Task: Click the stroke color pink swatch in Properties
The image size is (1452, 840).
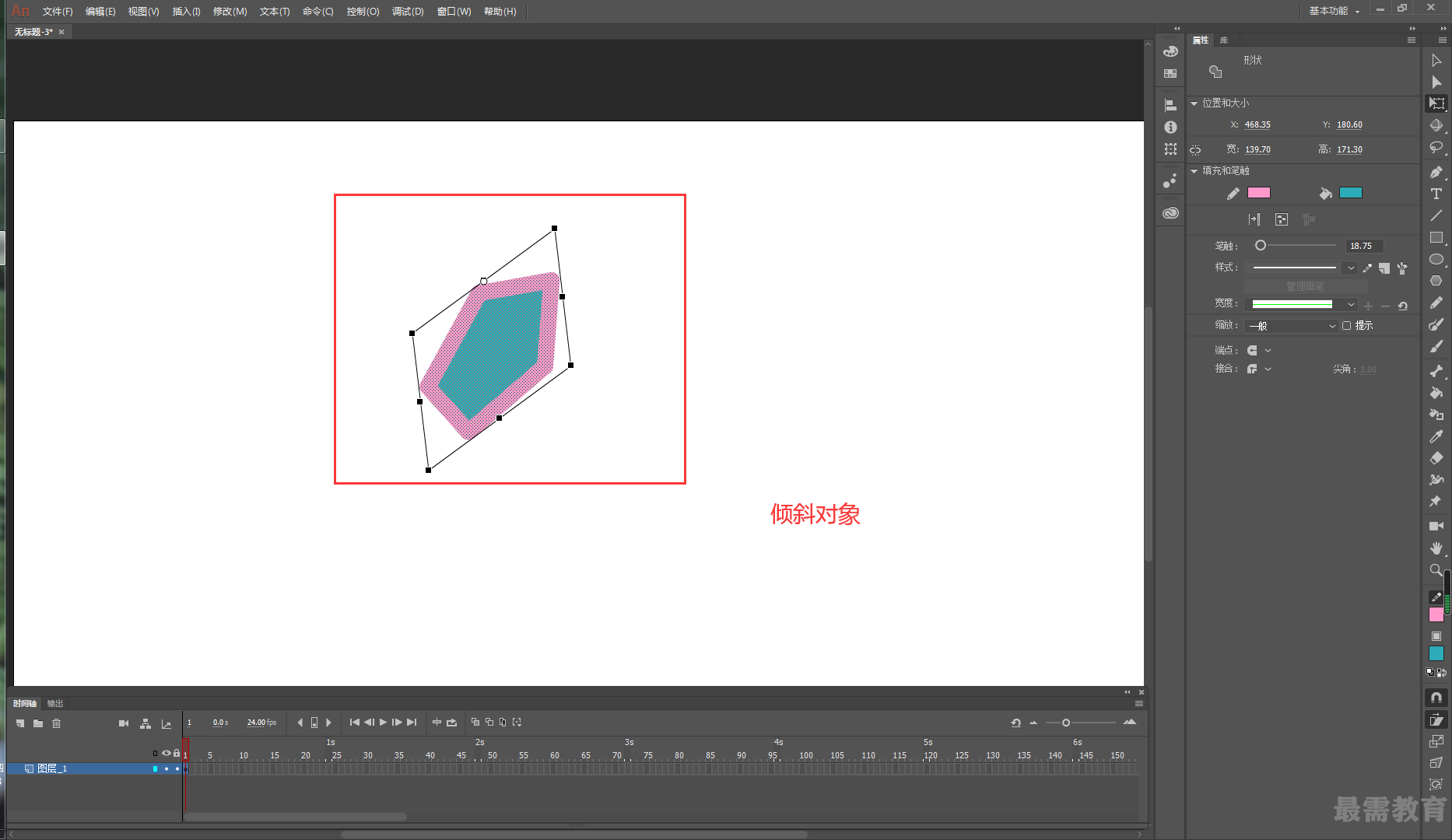Action: coord(1259,193)
